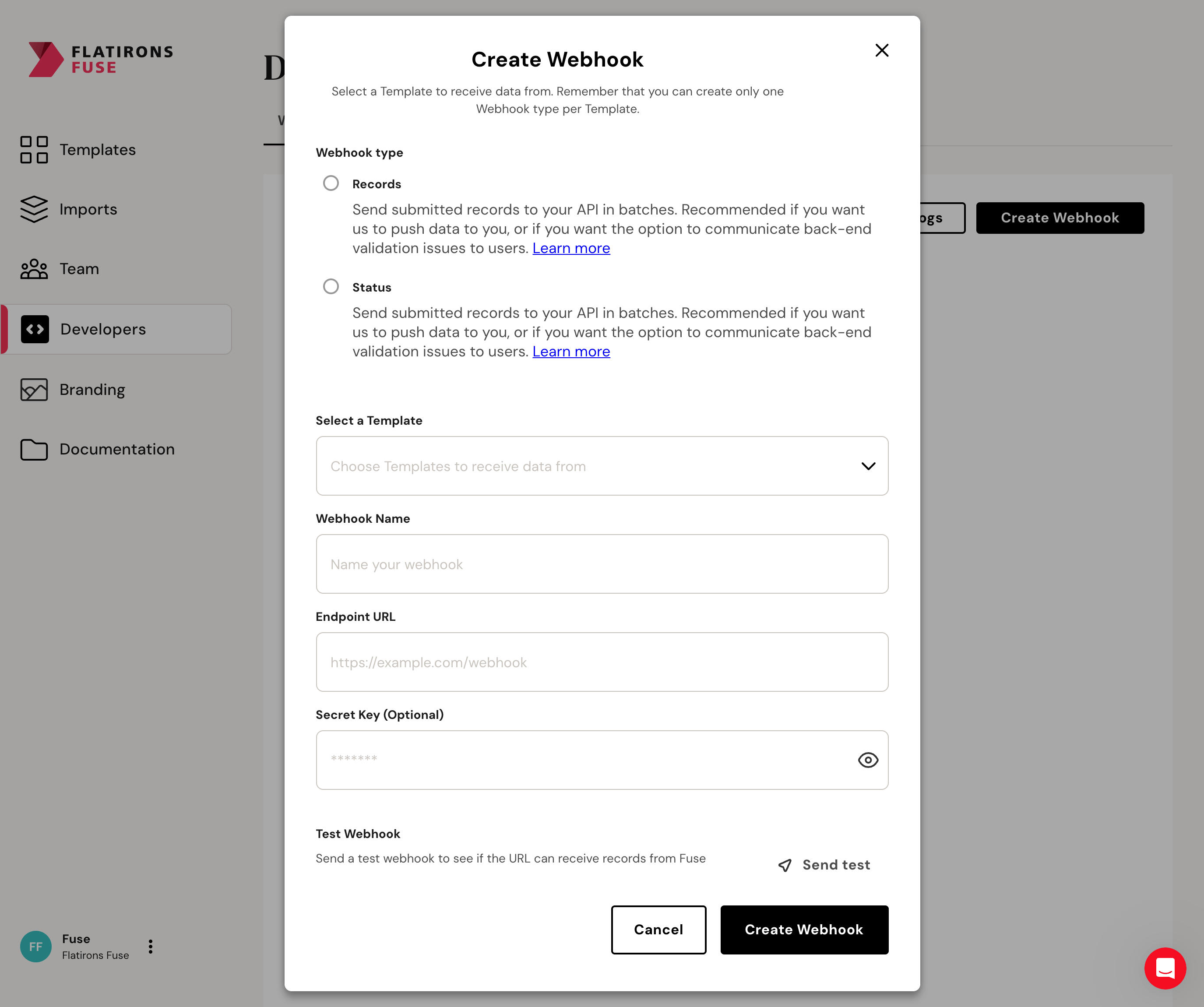
Task: Click the Templates grid icon
Action: (34, 150)
